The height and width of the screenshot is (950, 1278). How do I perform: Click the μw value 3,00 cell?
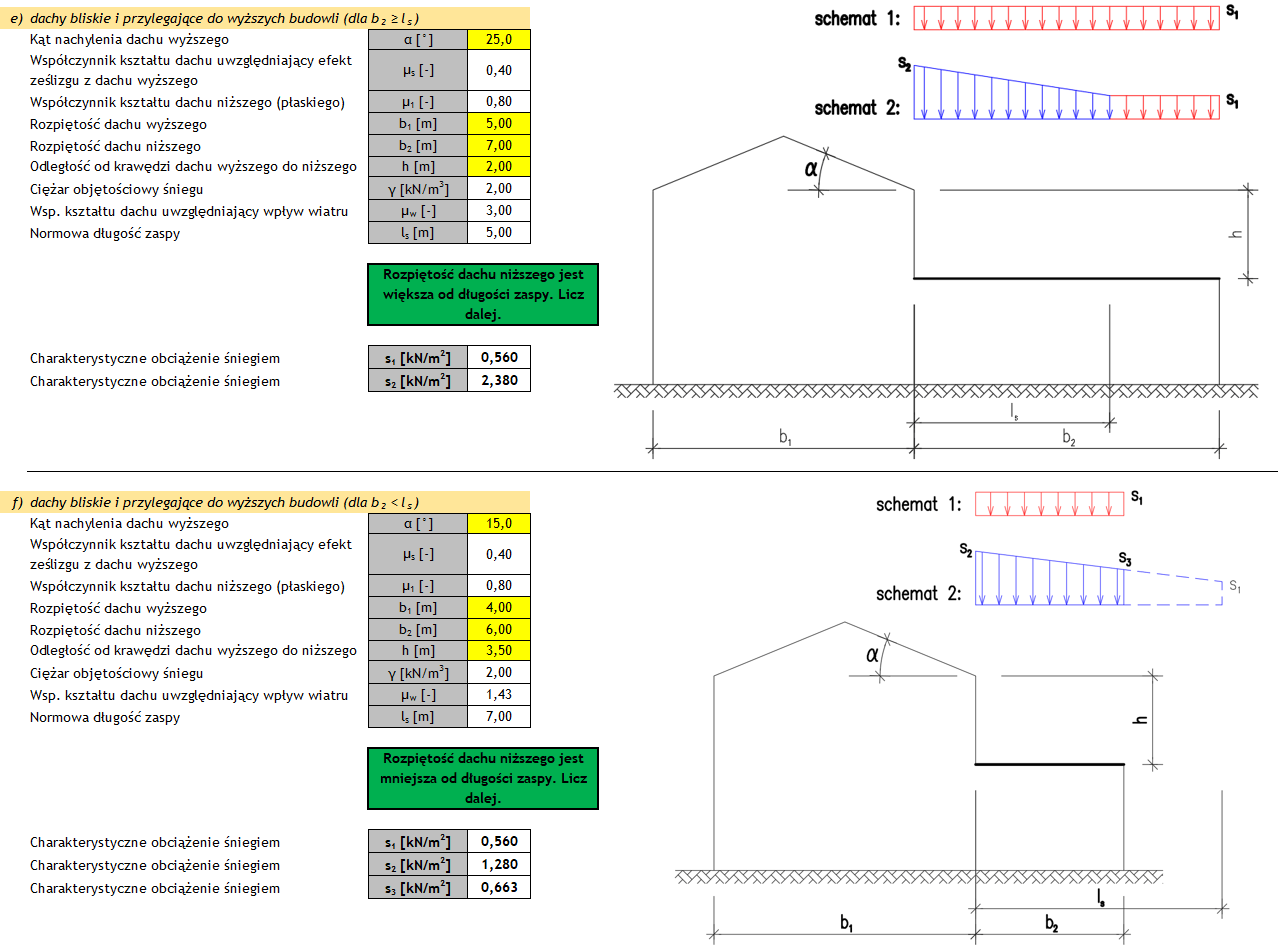tap(498, 211)
